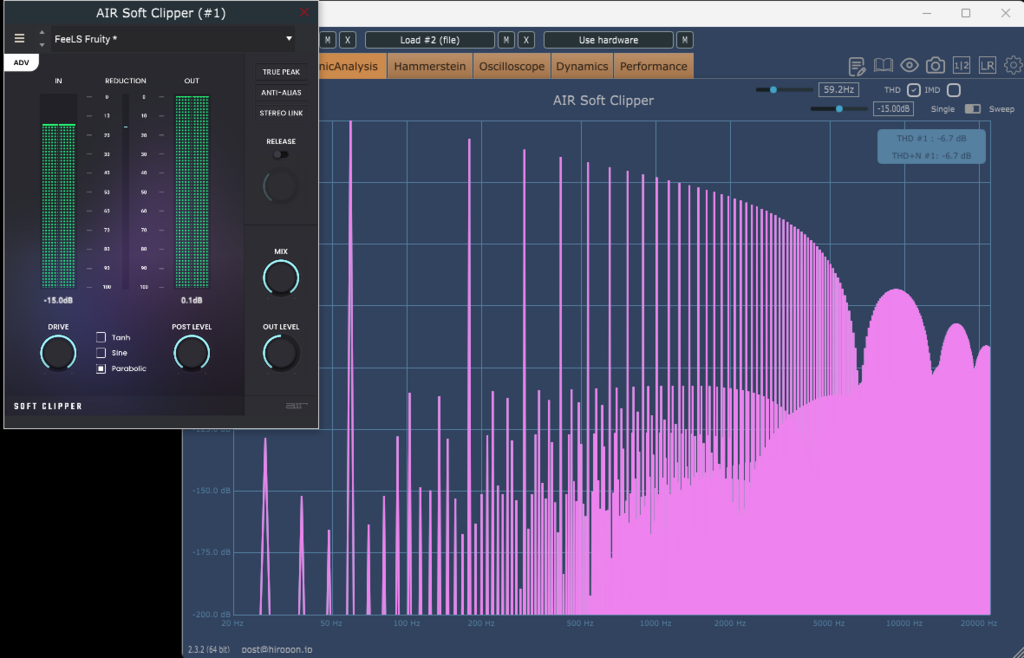This screenshot has height=658, width=1024.
Task: Click the THD #1 readout box
Action: 931,147
